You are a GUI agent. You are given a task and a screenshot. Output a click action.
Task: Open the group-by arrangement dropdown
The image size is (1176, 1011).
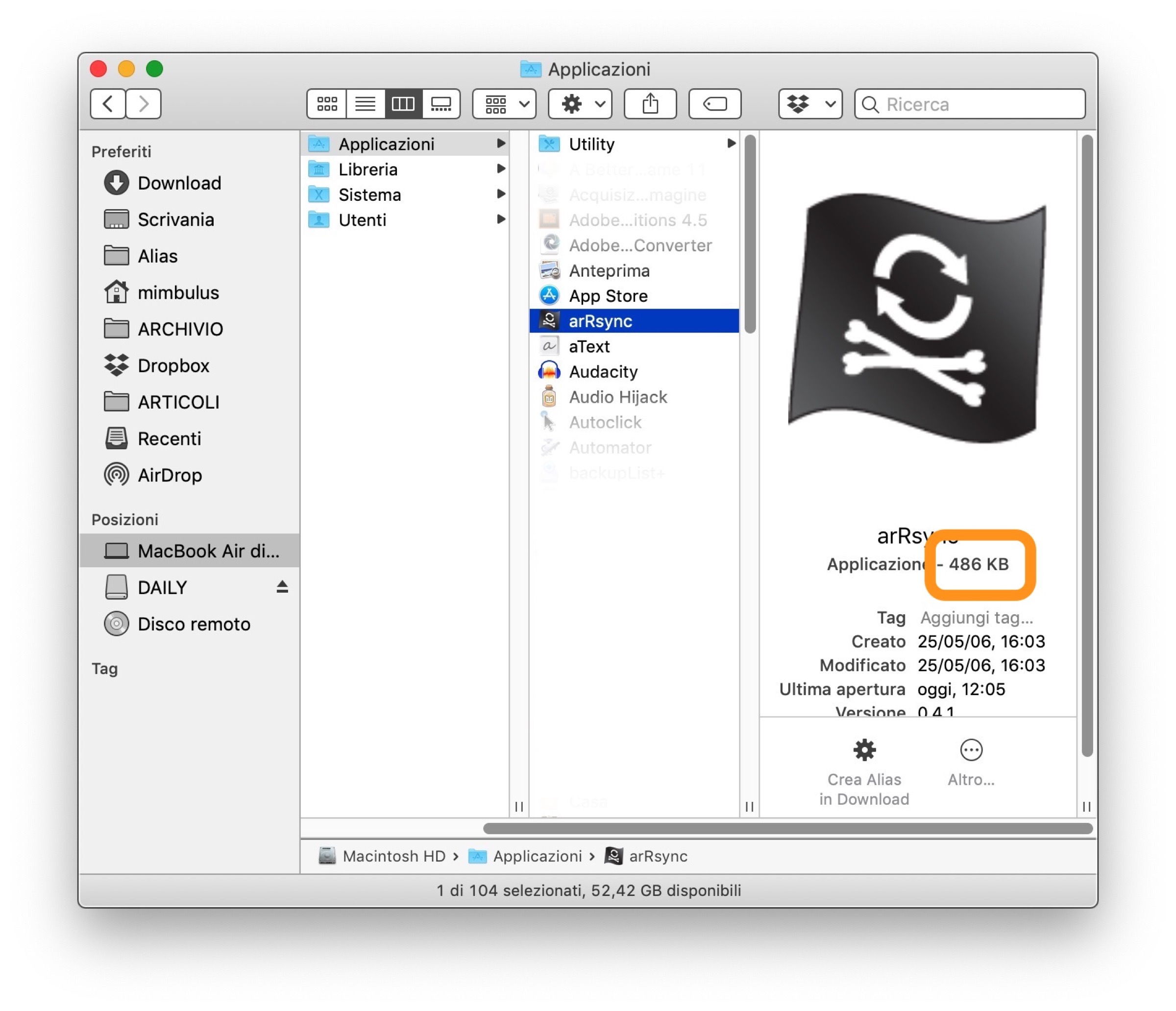click(505, 104)
